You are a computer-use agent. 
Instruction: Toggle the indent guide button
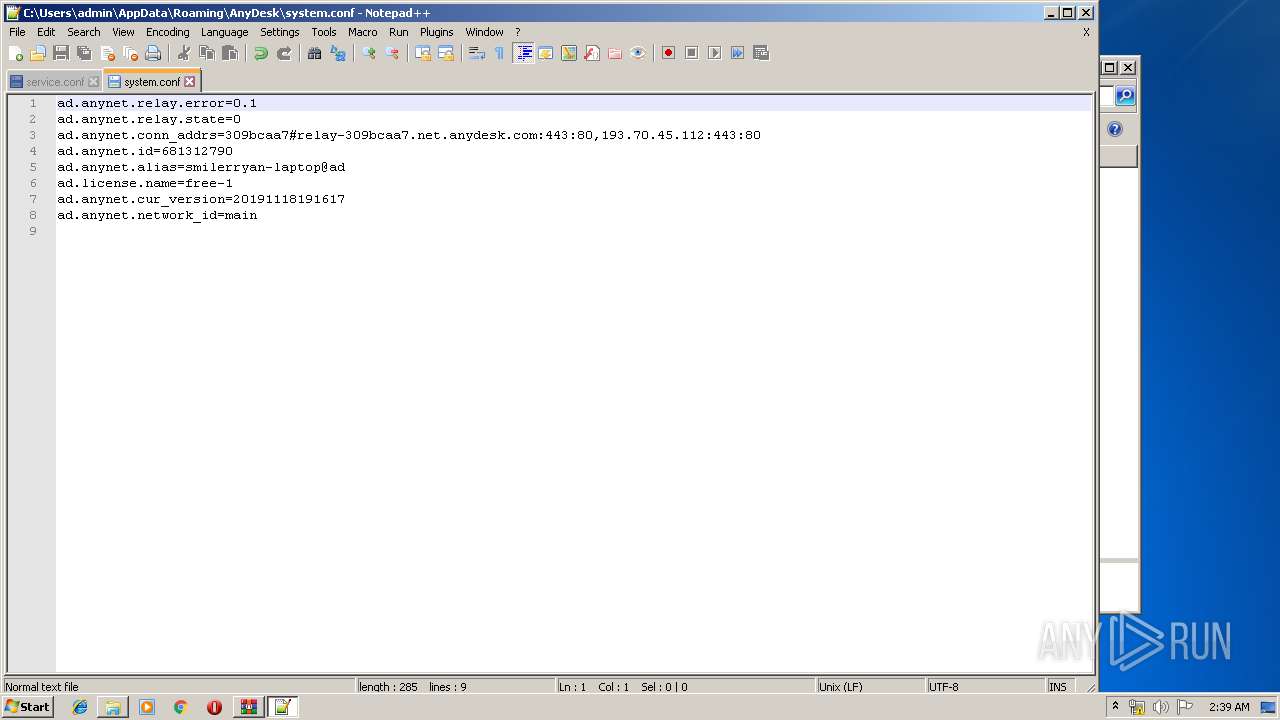tap(523, 53)
